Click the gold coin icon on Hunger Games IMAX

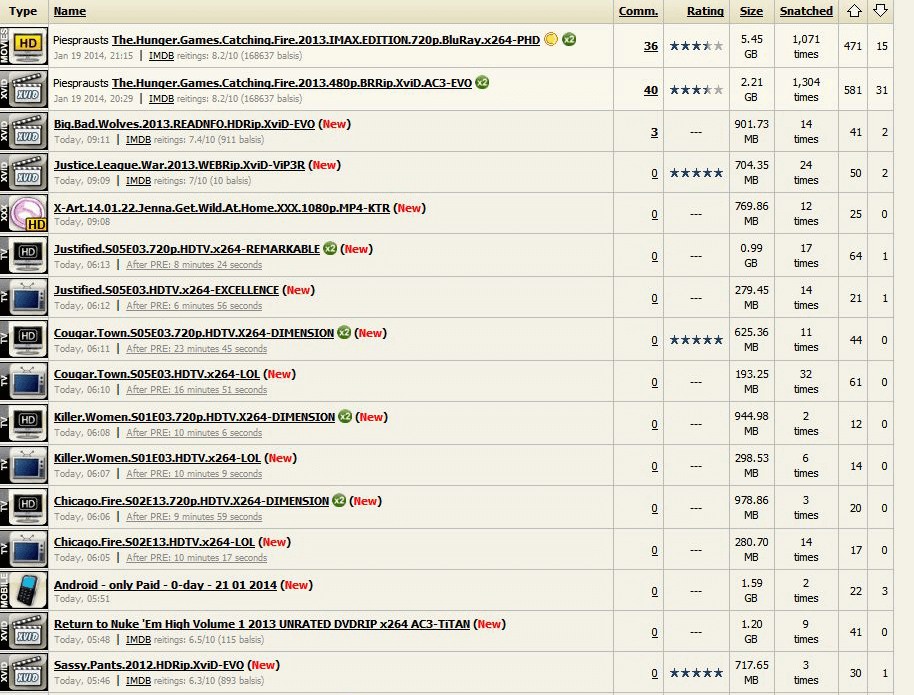click(551, 39)
